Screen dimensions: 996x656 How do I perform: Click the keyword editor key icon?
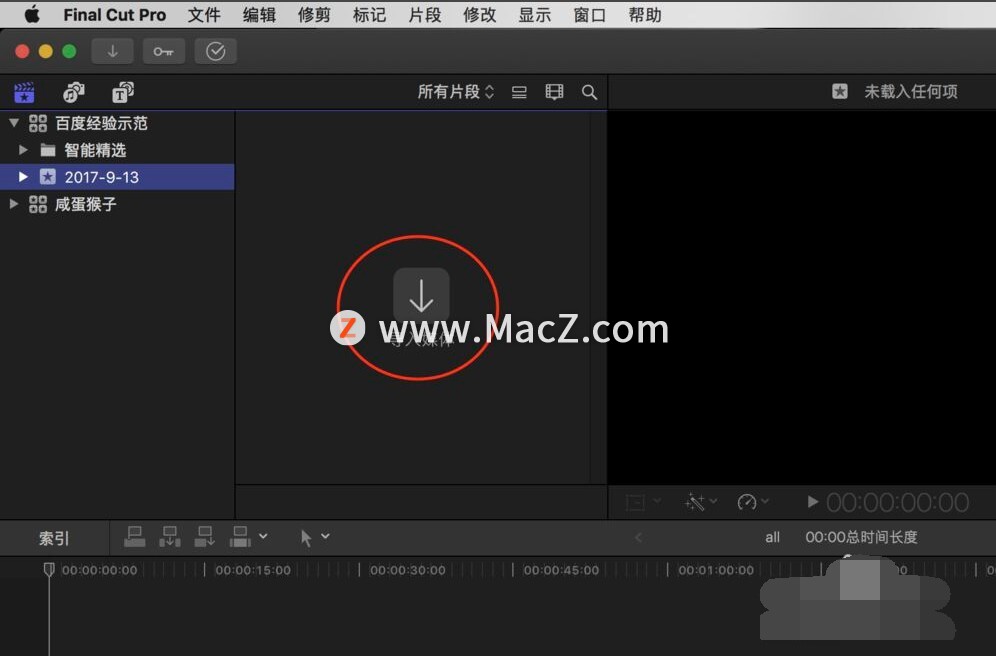click(164, 51)
